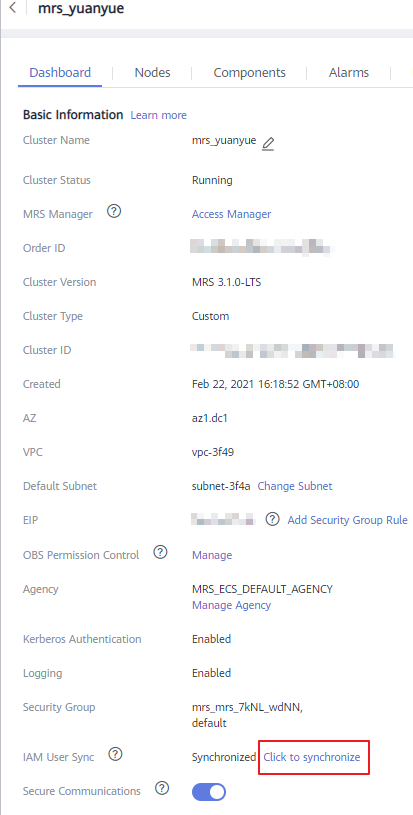The image size is (413, 815).
Task: Open the Learn more link
Action: pos(158,115)
